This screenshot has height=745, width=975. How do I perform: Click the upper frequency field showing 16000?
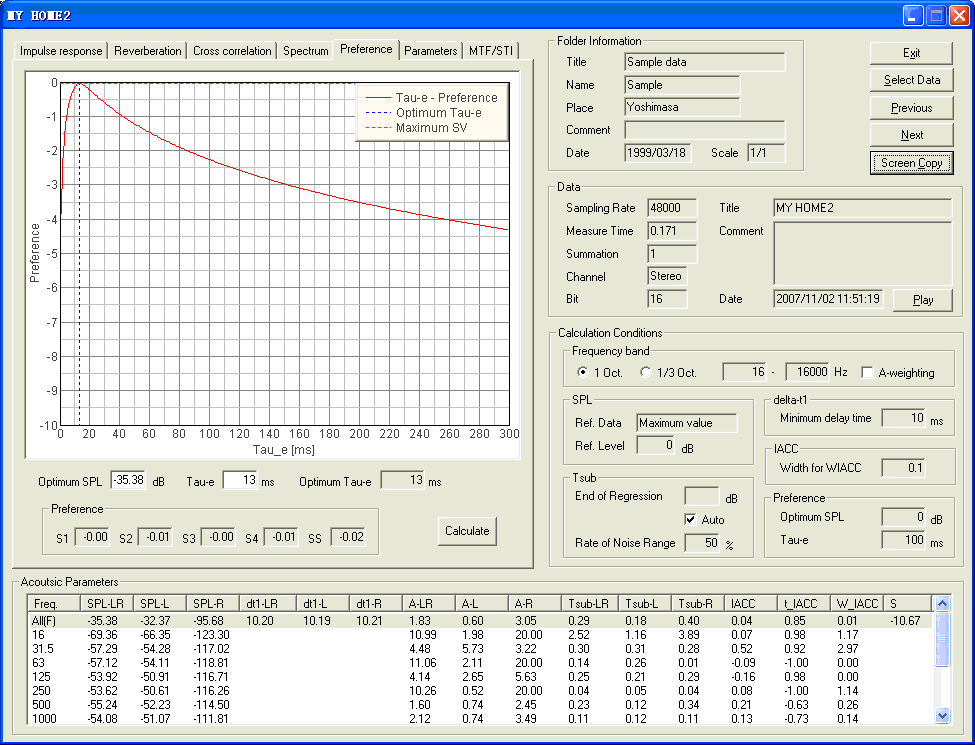point(807,372)
